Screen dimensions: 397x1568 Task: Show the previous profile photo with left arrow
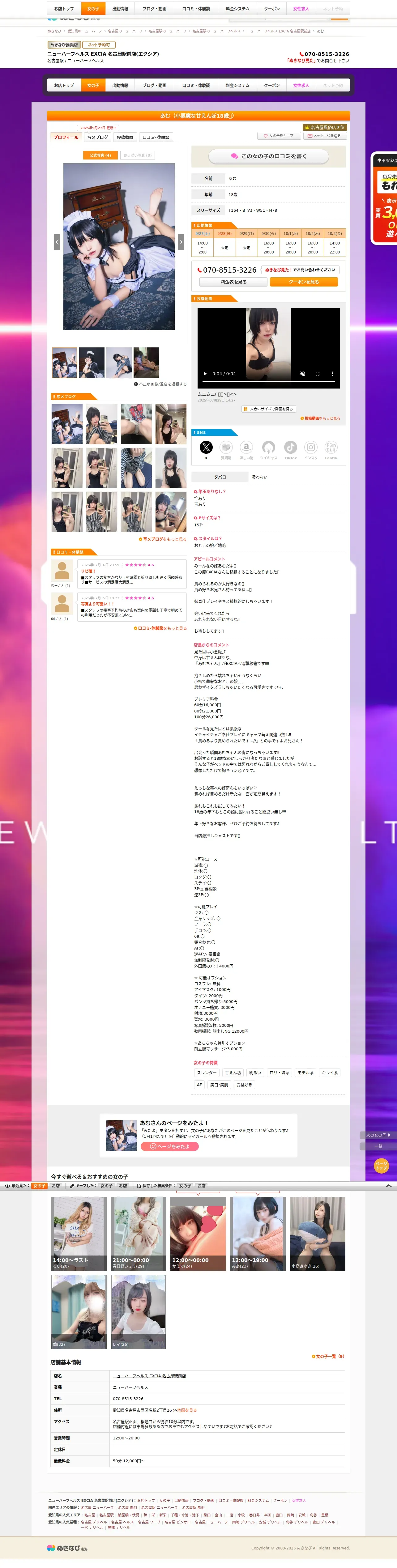coord(57,242)
